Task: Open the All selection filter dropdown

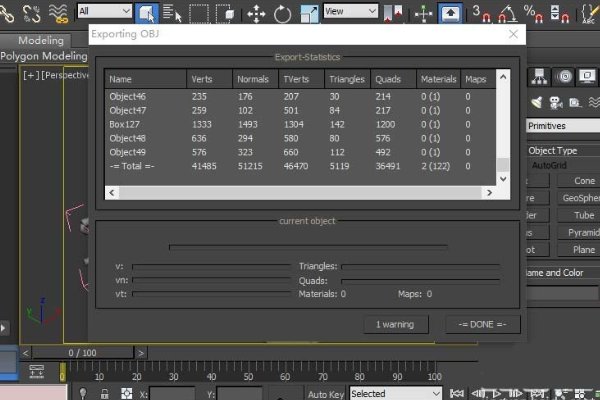Action: tap(104, 11)
